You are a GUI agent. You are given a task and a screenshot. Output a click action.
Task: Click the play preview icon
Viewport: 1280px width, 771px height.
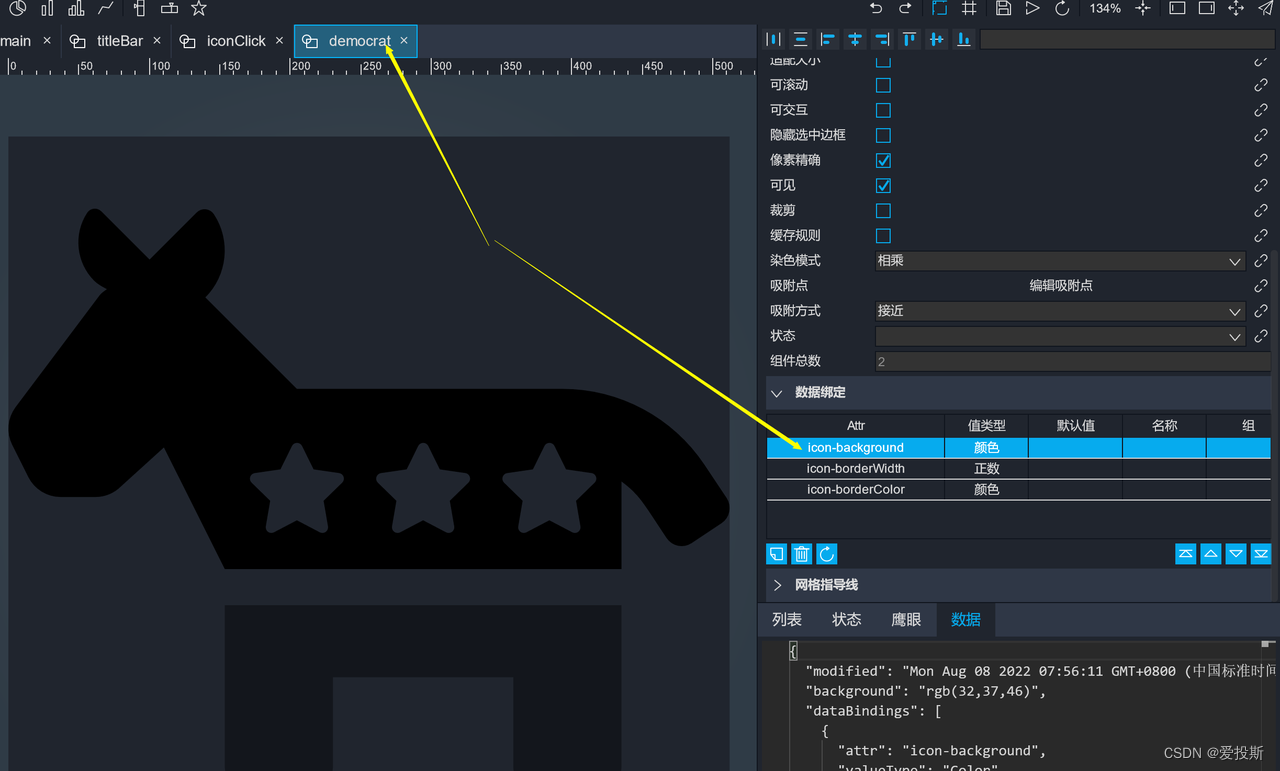click(x=1033, y=8)
